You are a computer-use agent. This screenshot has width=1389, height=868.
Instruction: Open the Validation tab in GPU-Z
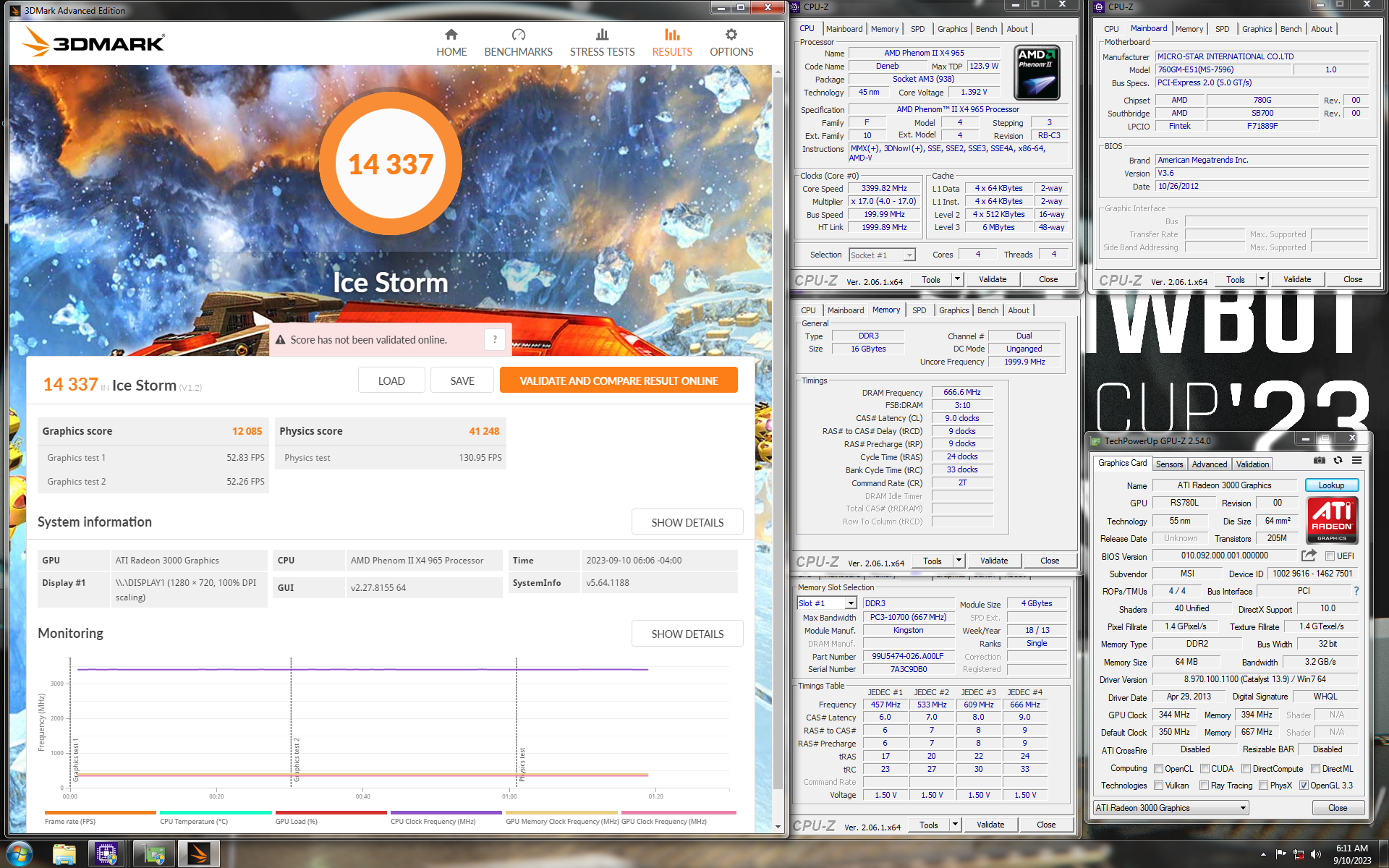[1252, 464]
